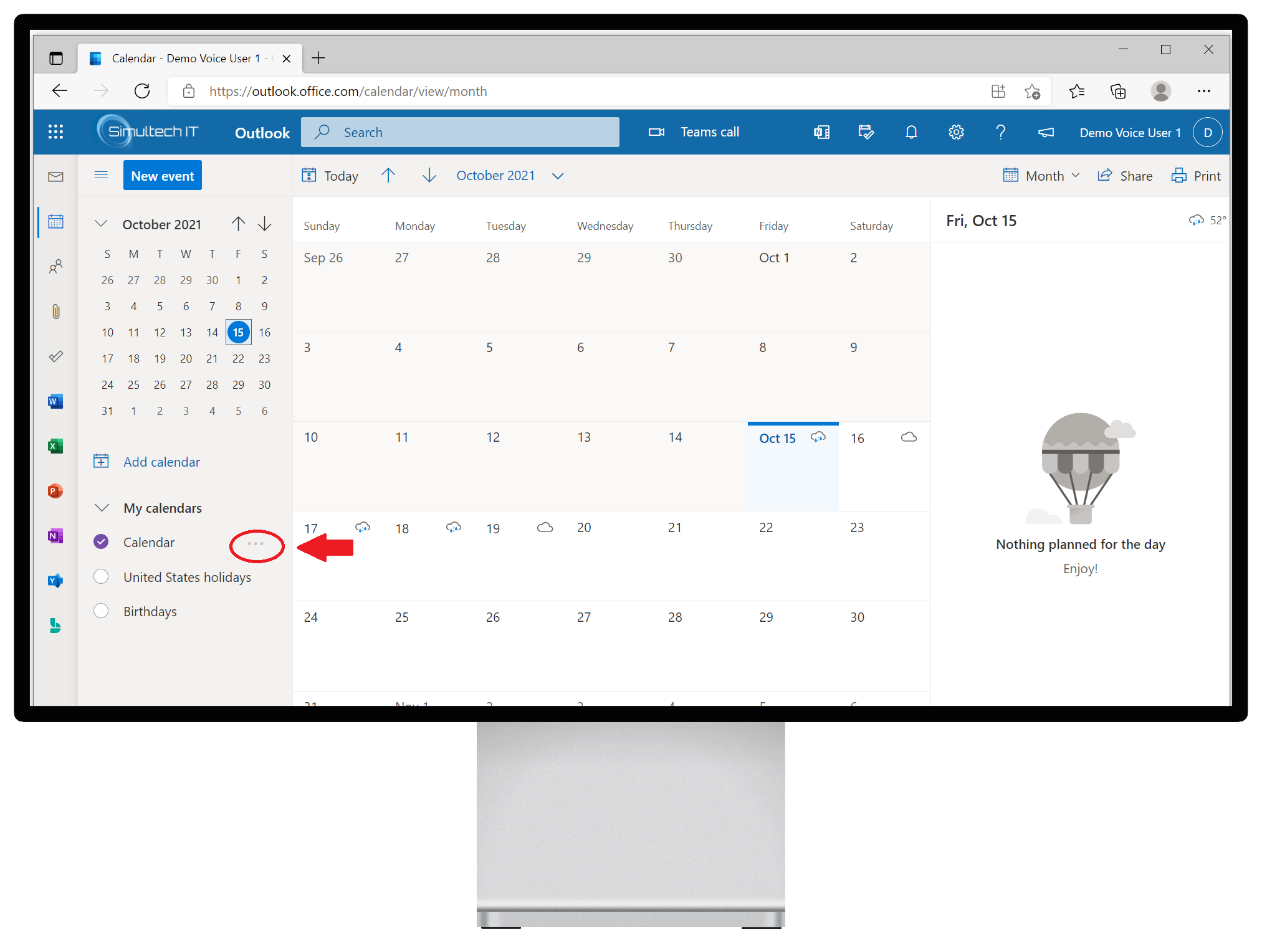
Task: Open the My Day icon in header
Action: coord(866,132)
